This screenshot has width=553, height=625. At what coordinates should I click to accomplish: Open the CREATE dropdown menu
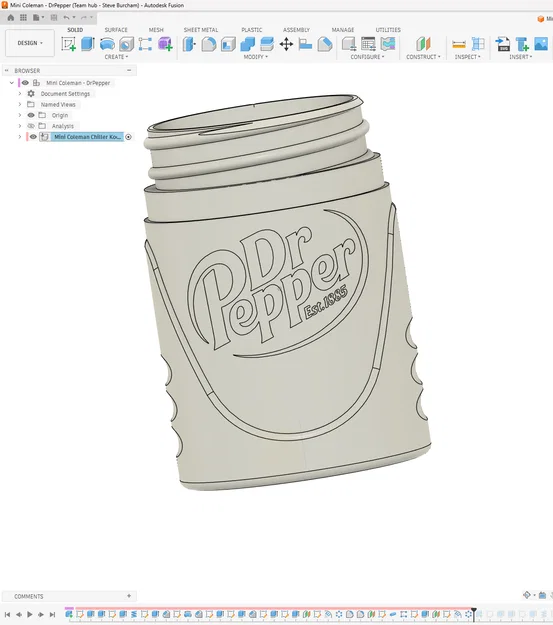pyautogui.click(x=116, y=57)
